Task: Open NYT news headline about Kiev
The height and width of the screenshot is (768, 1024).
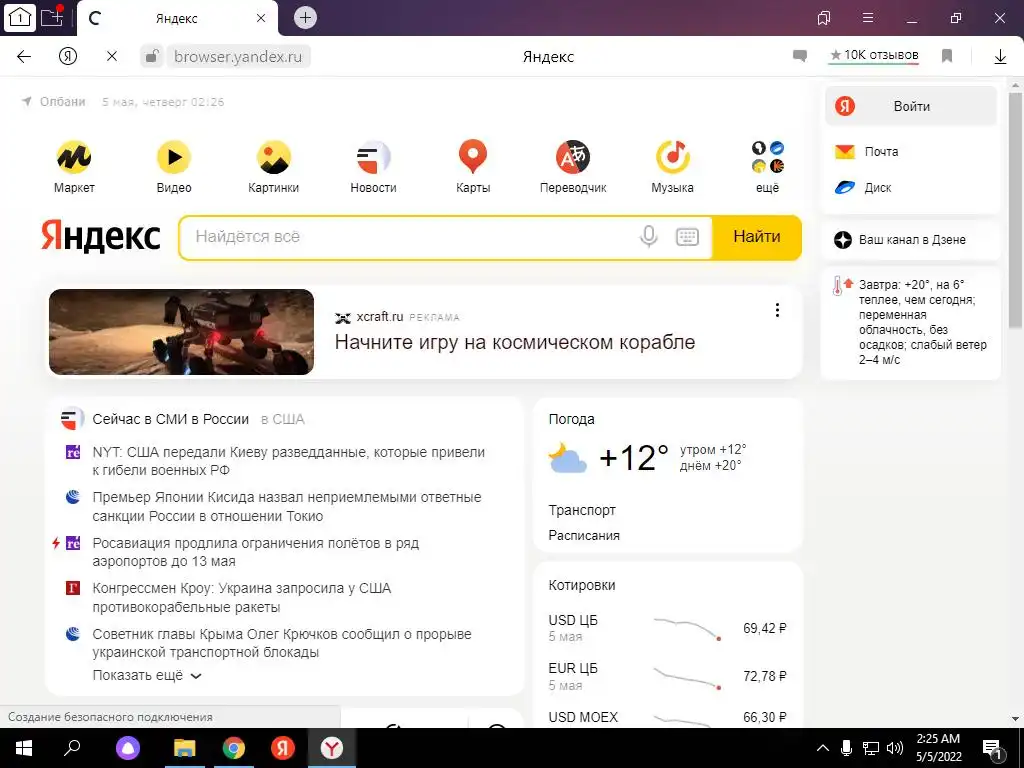Action: click(289, 461)
